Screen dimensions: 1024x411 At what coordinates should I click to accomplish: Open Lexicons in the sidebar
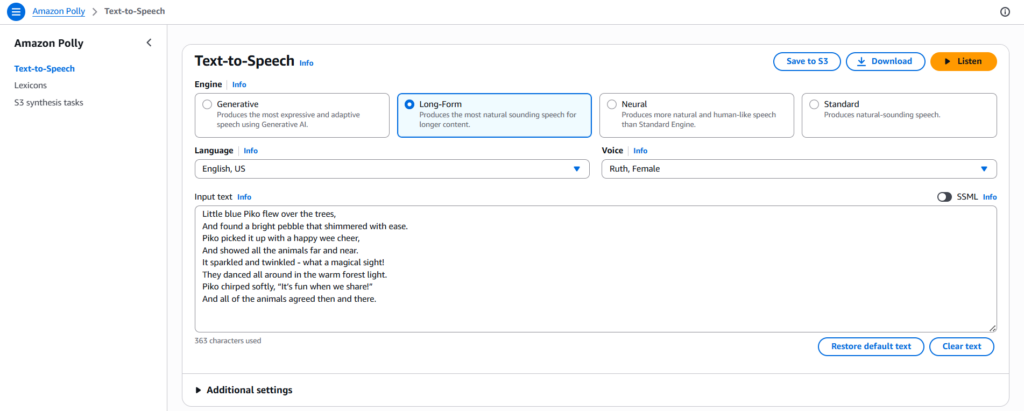(30, 85)
